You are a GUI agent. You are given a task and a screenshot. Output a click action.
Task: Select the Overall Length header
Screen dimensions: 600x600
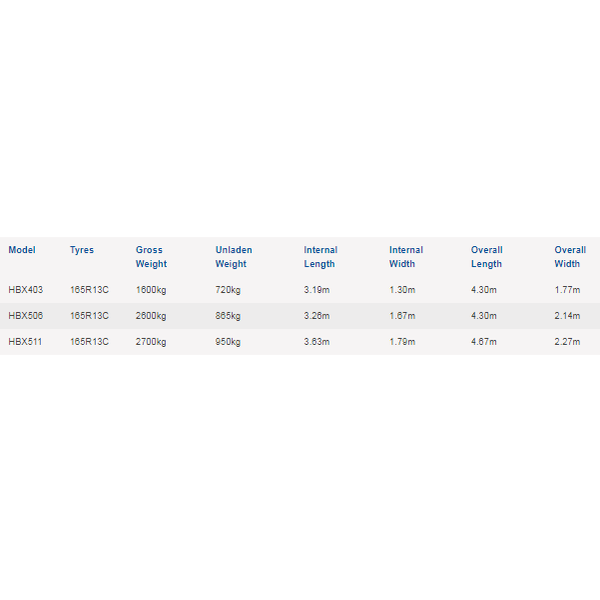[487, 257]
